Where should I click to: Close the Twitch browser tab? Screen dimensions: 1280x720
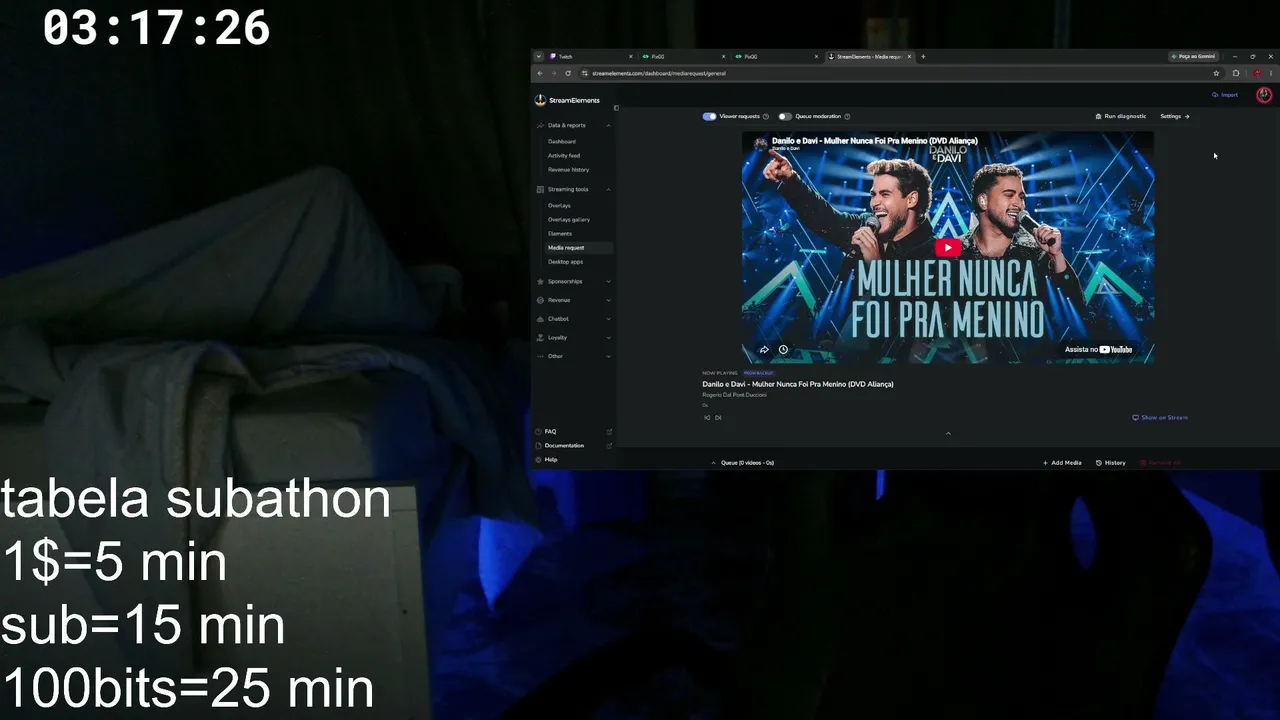tap(631, 57)
